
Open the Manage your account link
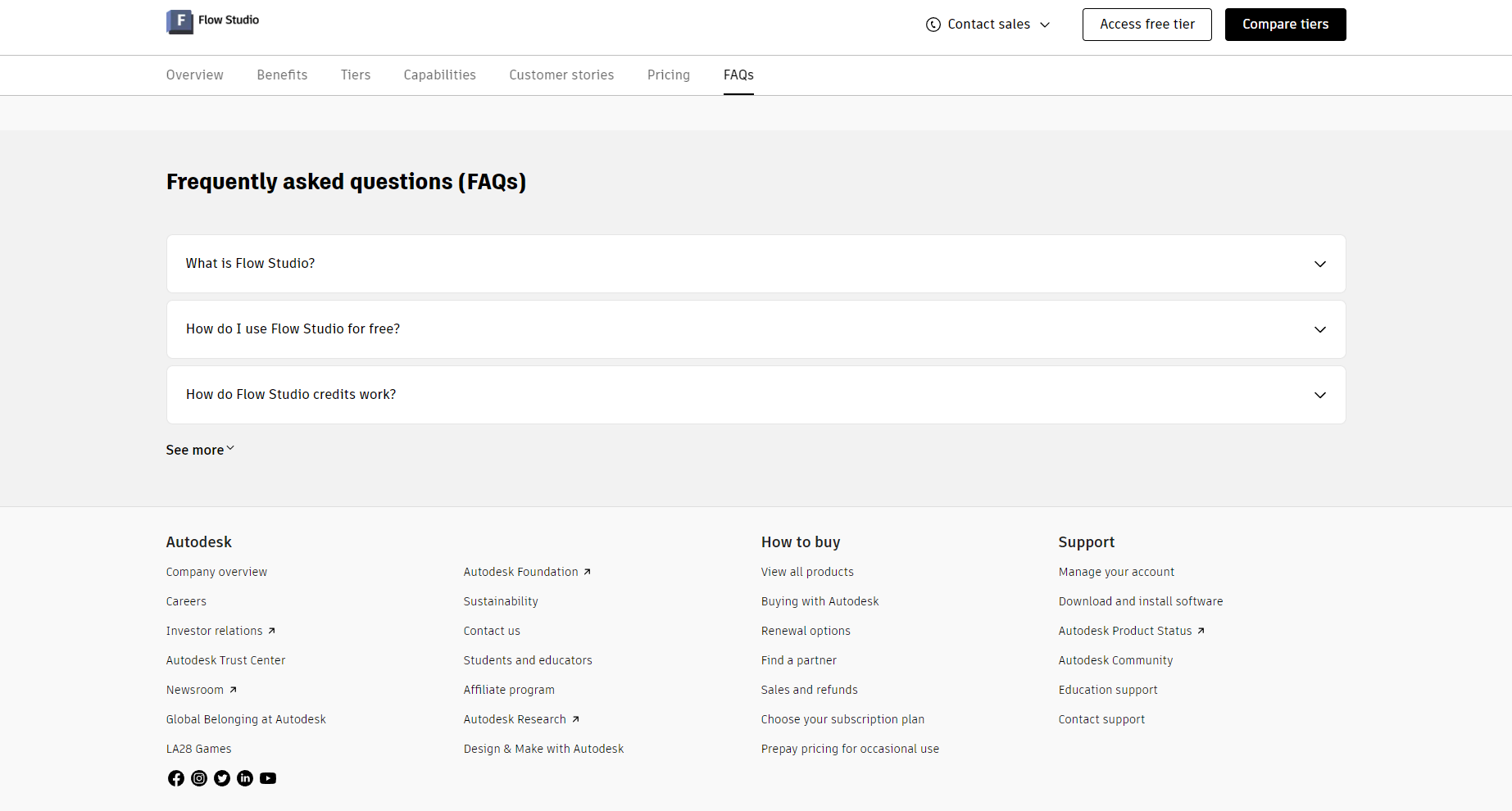pyautogui.click(x=1116, y=572)
